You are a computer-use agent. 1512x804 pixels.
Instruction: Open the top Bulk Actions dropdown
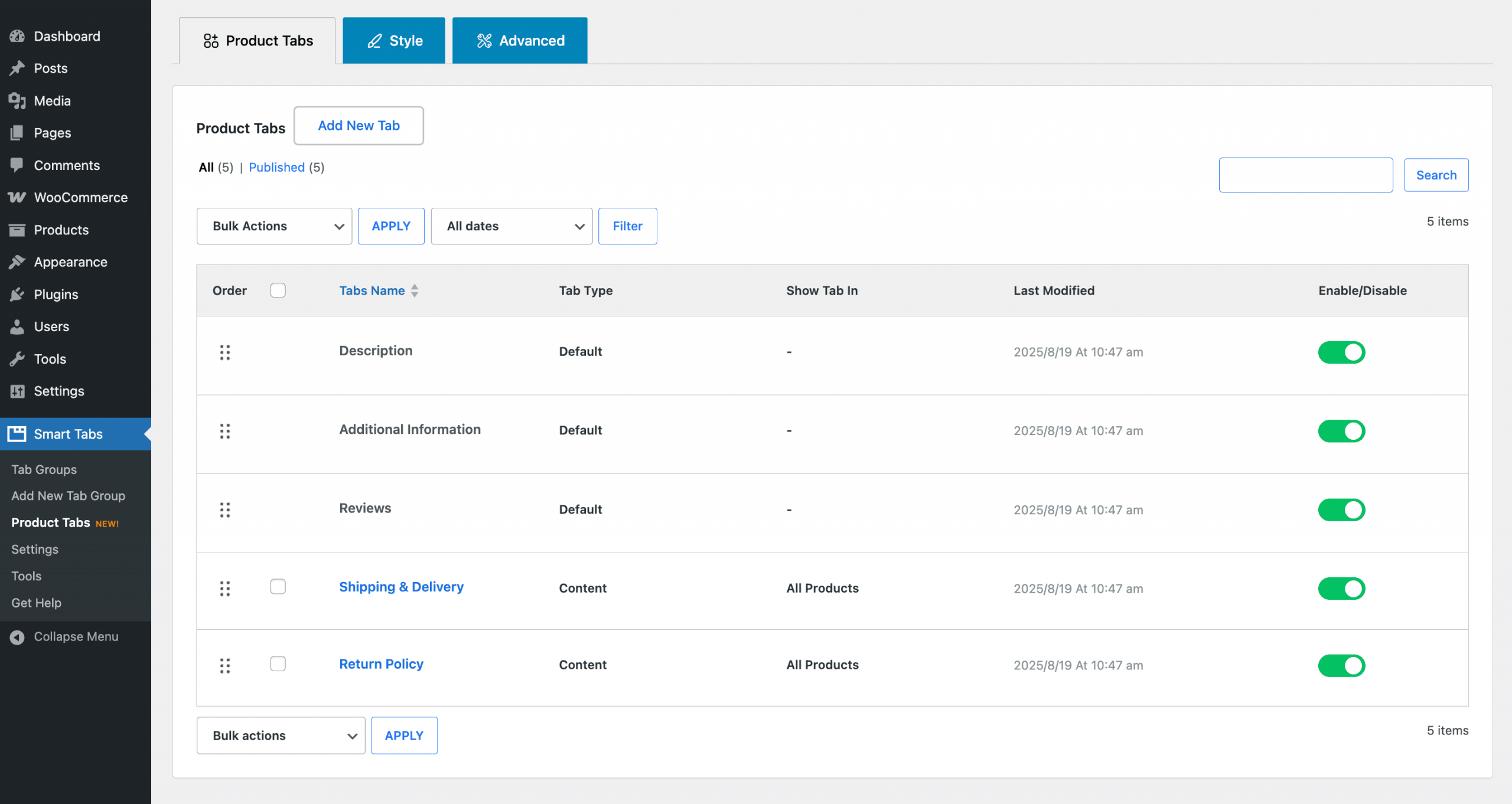coord(274,226)
